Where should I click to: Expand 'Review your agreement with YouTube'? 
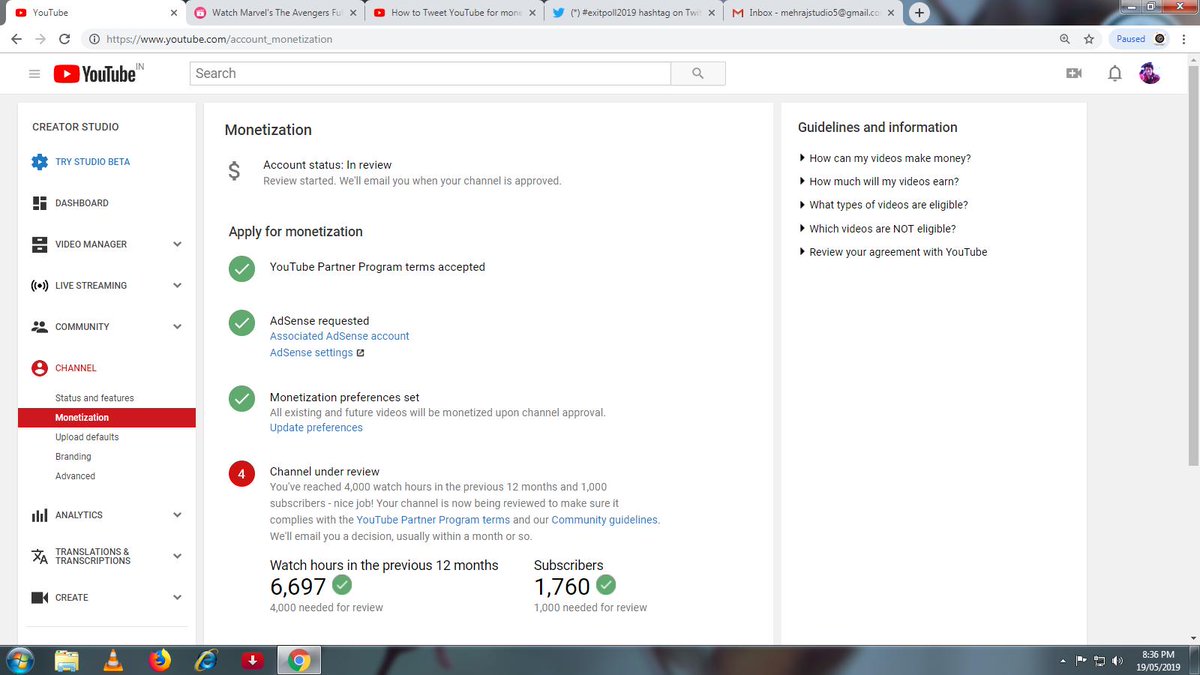(893, 252)
